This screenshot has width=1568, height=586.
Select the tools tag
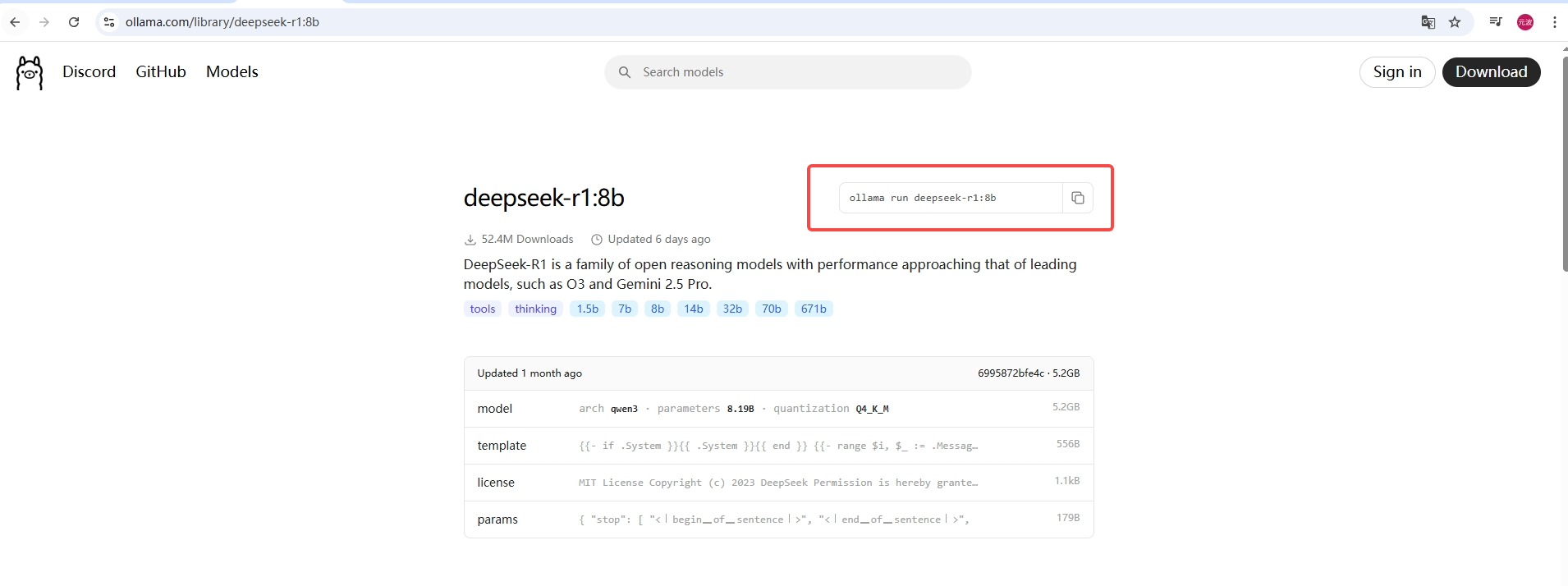tap(483, 309)
